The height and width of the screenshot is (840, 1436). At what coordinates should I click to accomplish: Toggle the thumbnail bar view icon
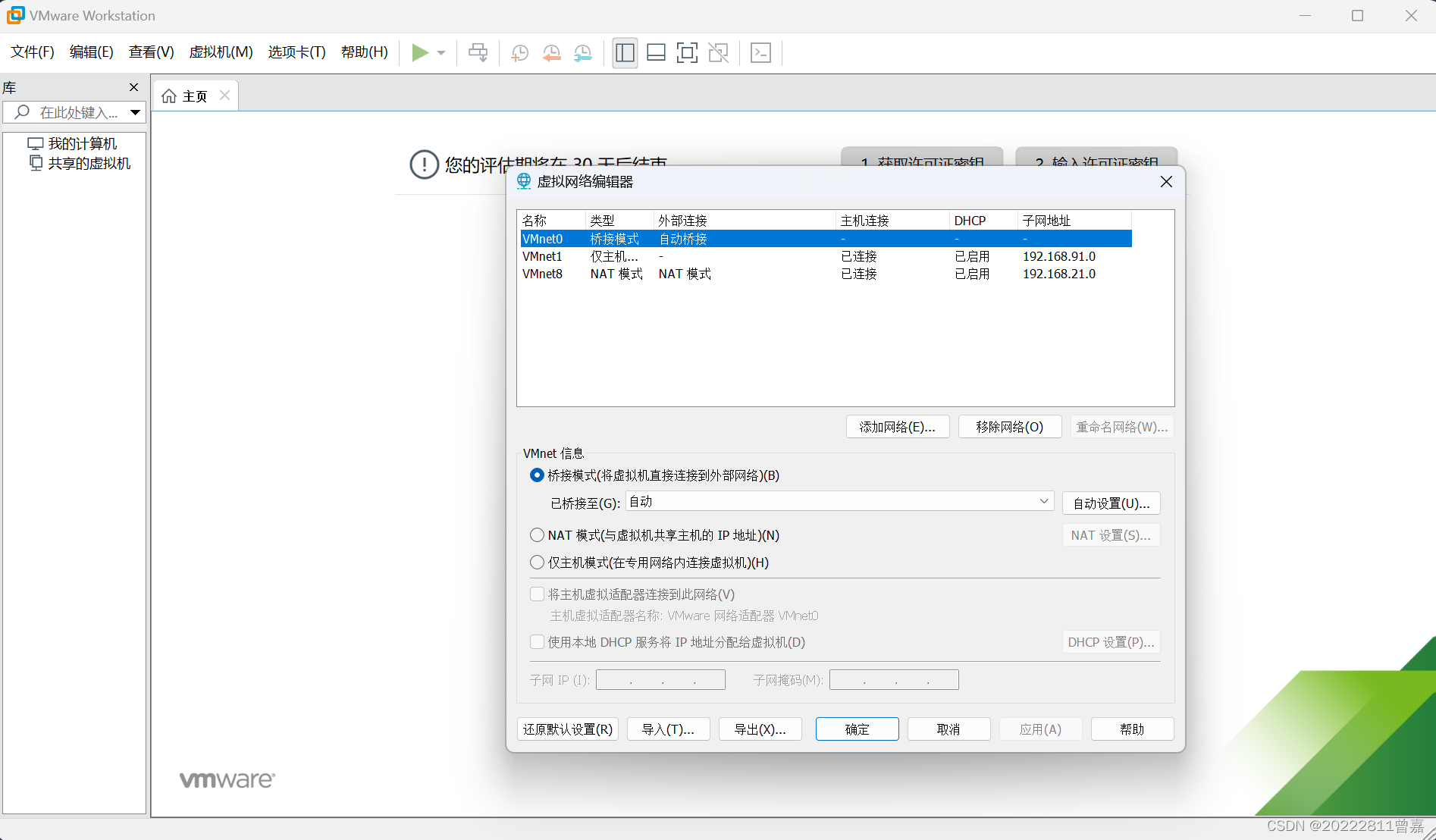[x=657, y=52]
